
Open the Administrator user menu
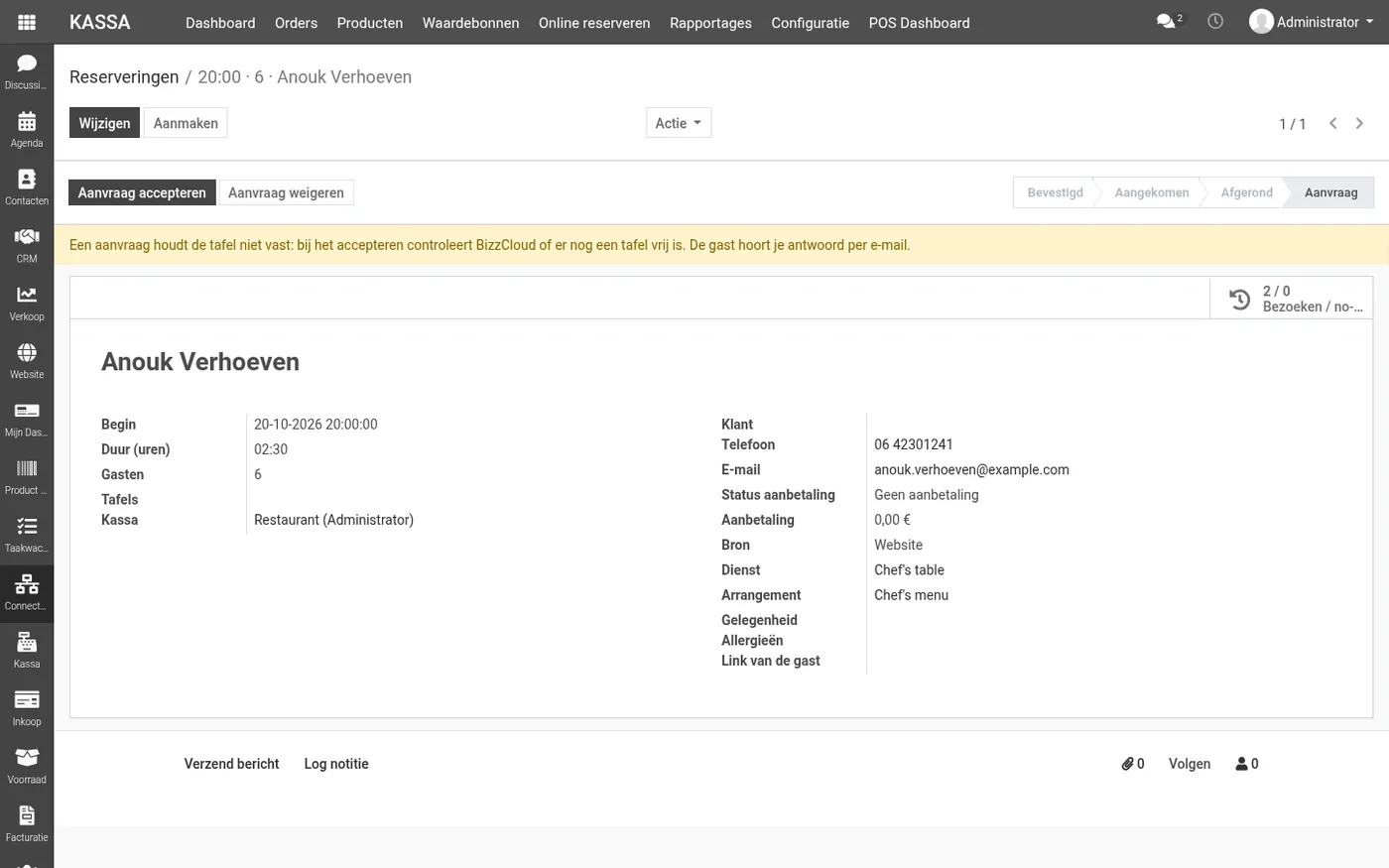[1312, 22]
